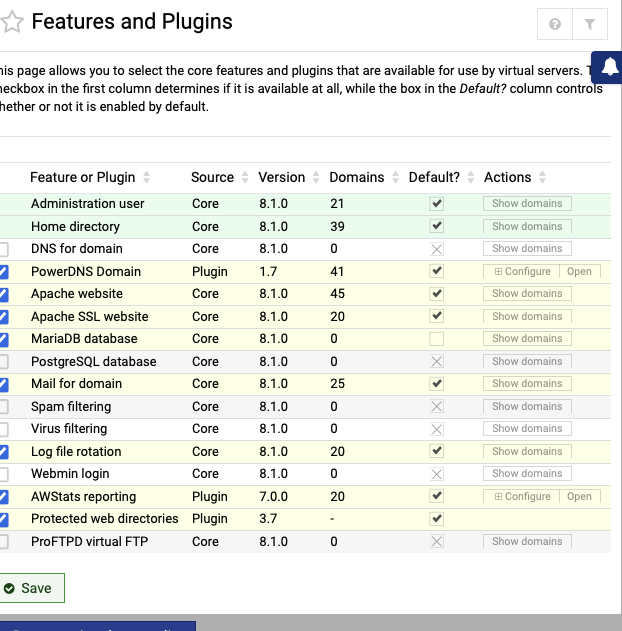Sort by Source column arrows
This screenshot has width=622, height=631.
click(x=245, y=177)
